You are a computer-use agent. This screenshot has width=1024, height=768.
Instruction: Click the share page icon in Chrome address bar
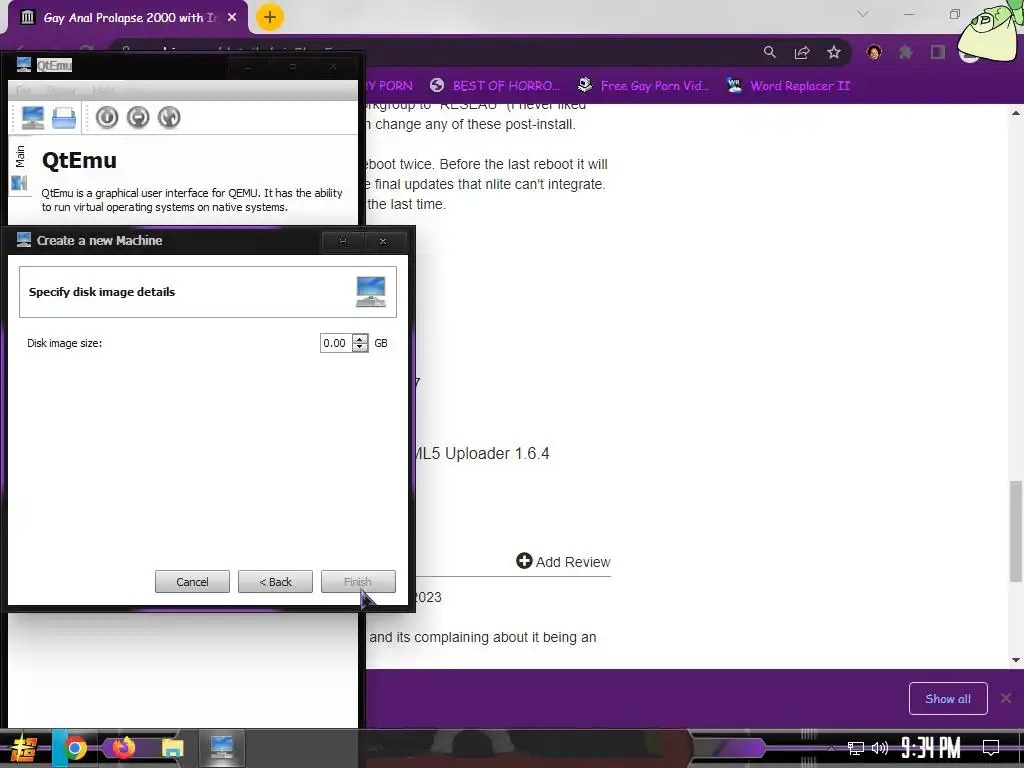point(802,52)
